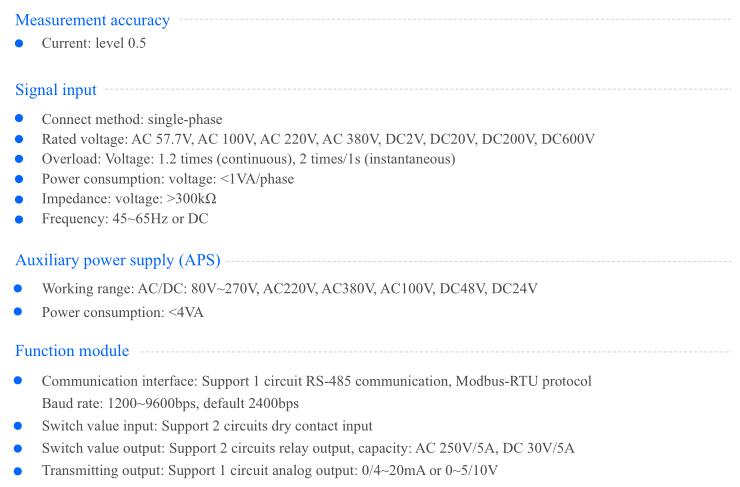Click the Switch value output relay text

[x=308, y=448]
